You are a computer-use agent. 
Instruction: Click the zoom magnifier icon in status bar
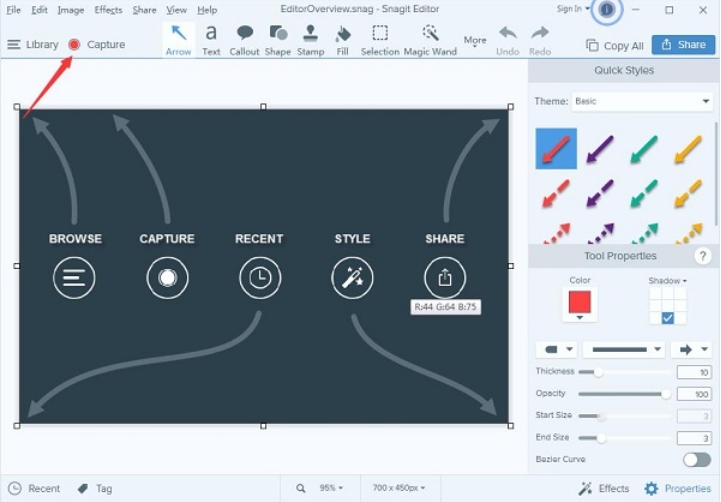click(301, 488)
